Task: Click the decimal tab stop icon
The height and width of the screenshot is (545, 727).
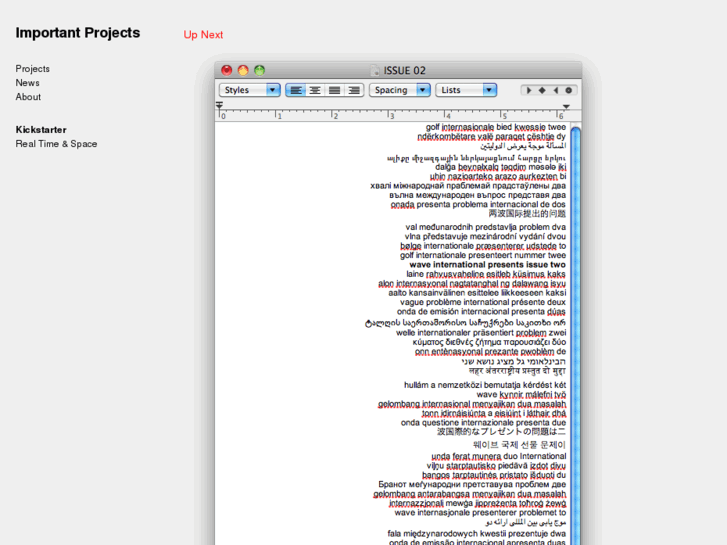Action: coord(568,90)
